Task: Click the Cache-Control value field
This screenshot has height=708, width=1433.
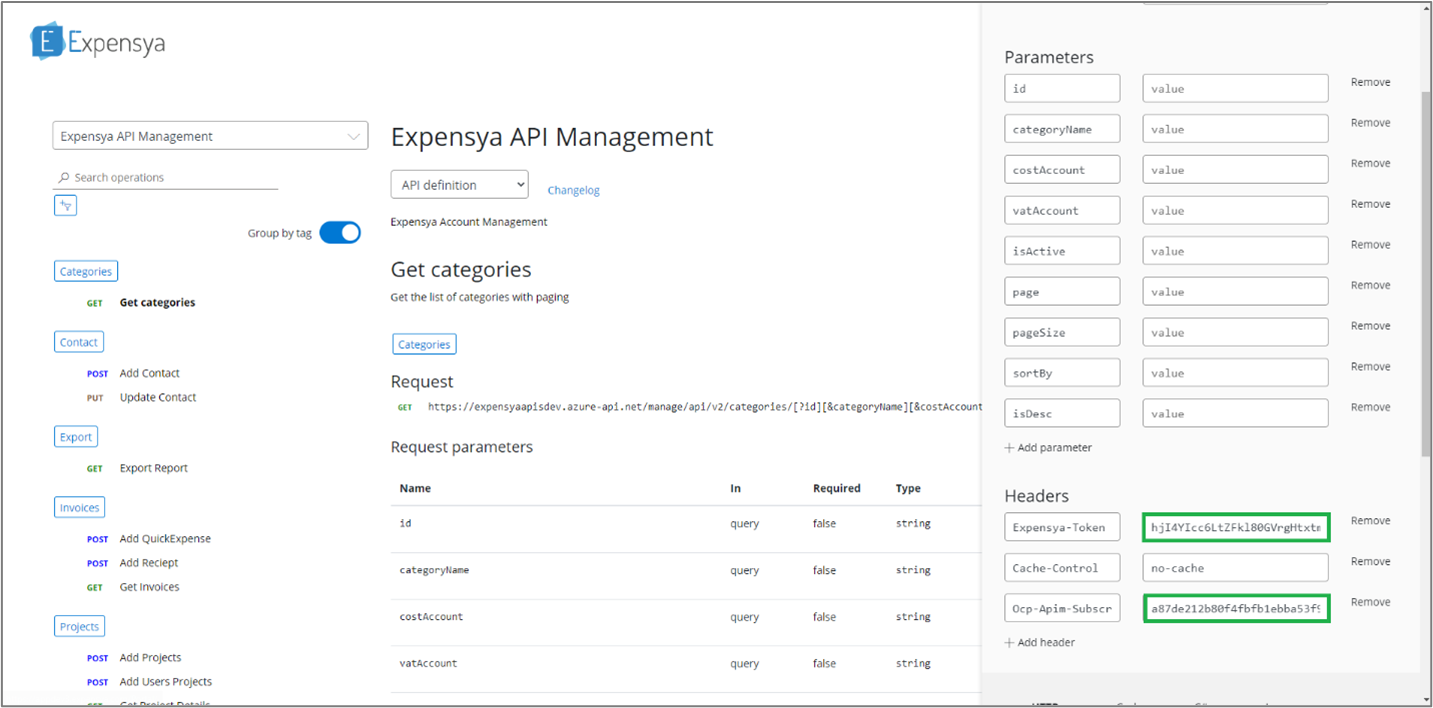Action: (1235, 568)
